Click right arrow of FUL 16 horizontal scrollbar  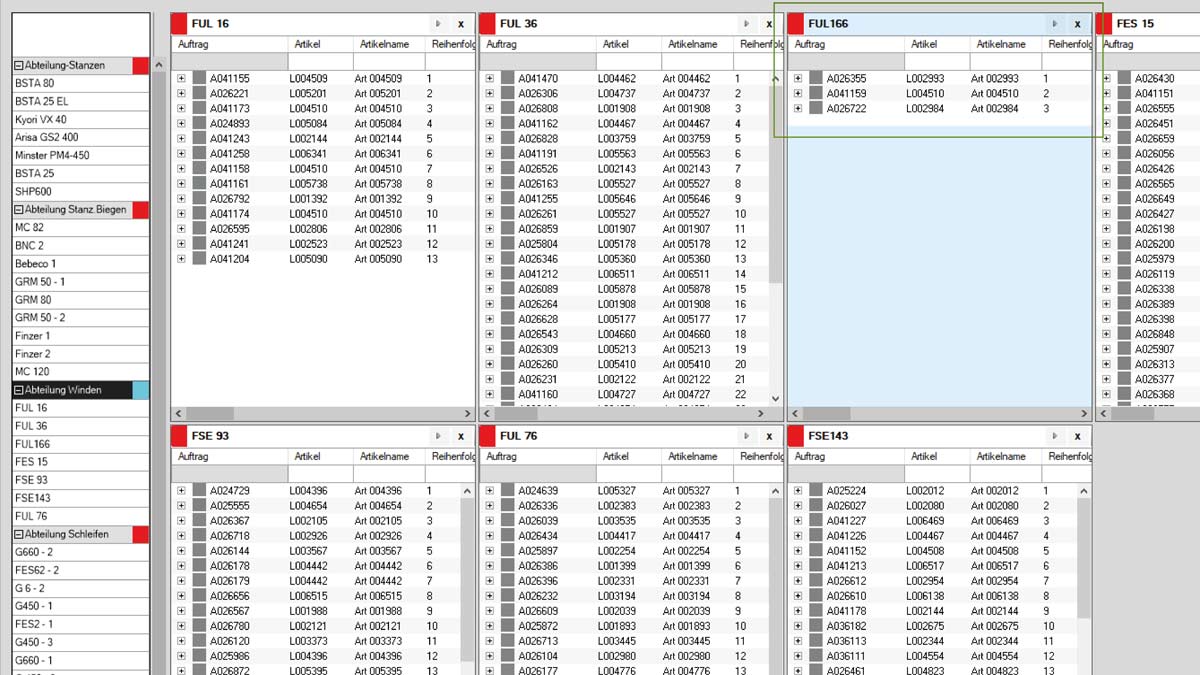tap(467, 413)
